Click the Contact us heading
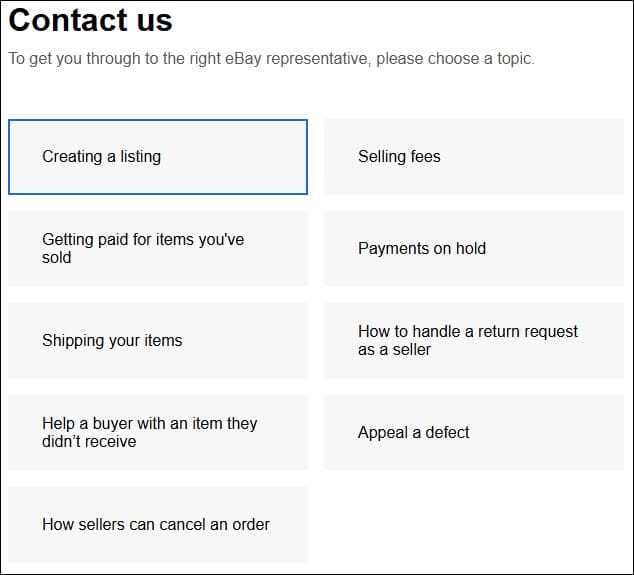634x575 pixels. (x=91, y=20)
